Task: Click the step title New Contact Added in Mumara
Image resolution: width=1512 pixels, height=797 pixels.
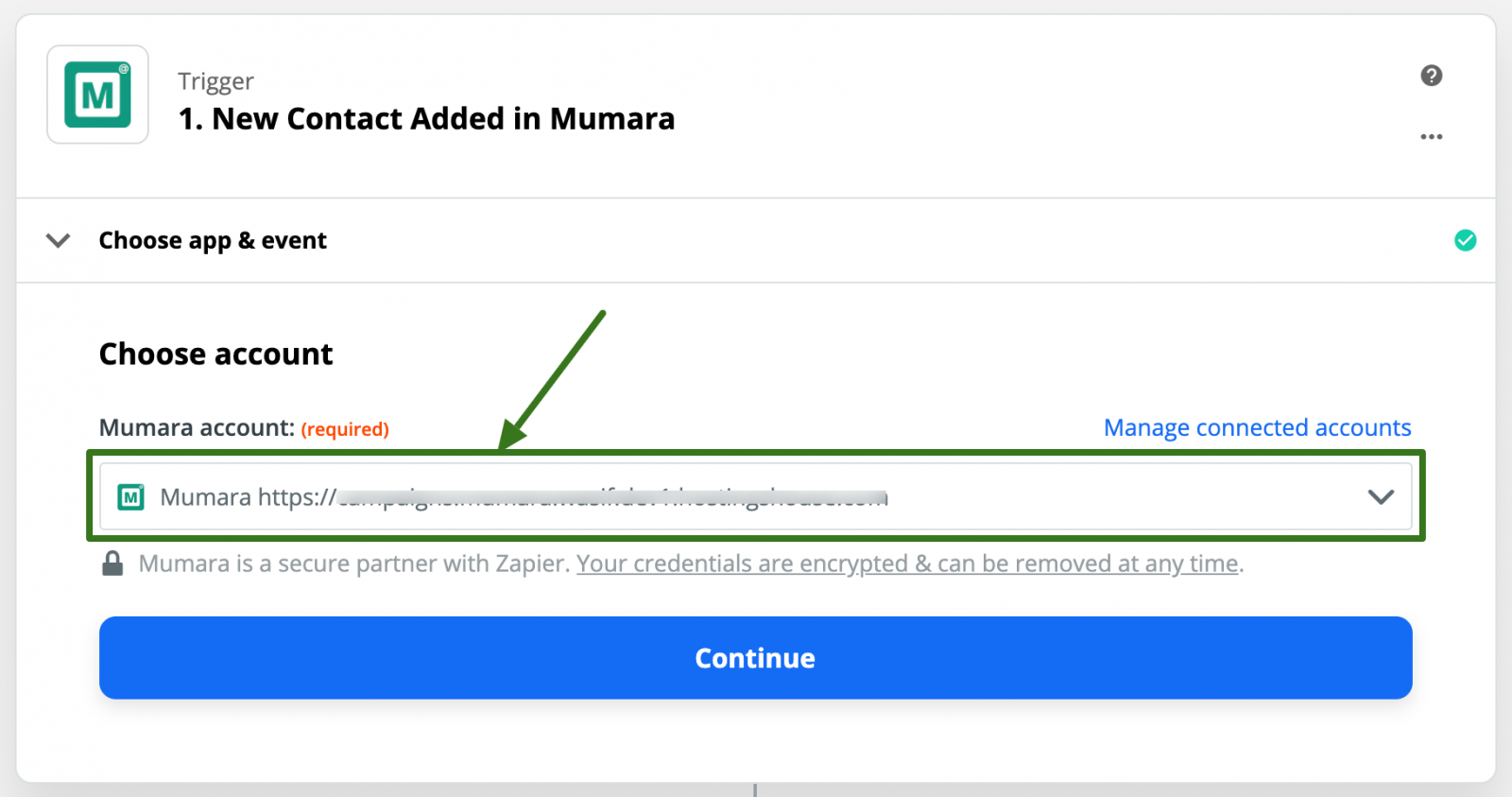Action: point(426,119)
